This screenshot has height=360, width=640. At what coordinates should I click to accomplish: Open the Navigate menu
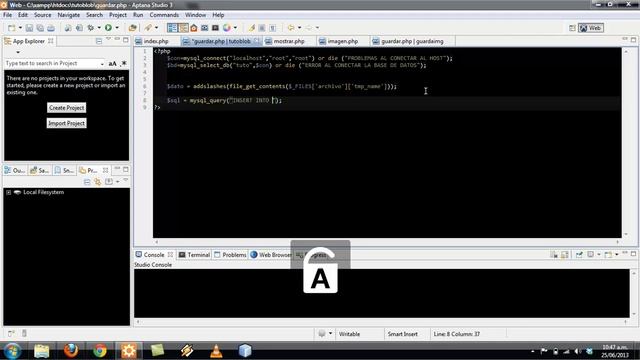tap(69, 15)
